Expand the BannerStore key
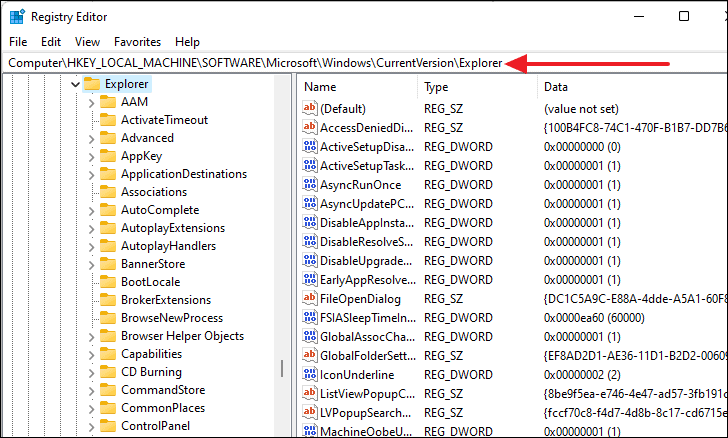The image size is (728, 438). (x=91, y=265)
